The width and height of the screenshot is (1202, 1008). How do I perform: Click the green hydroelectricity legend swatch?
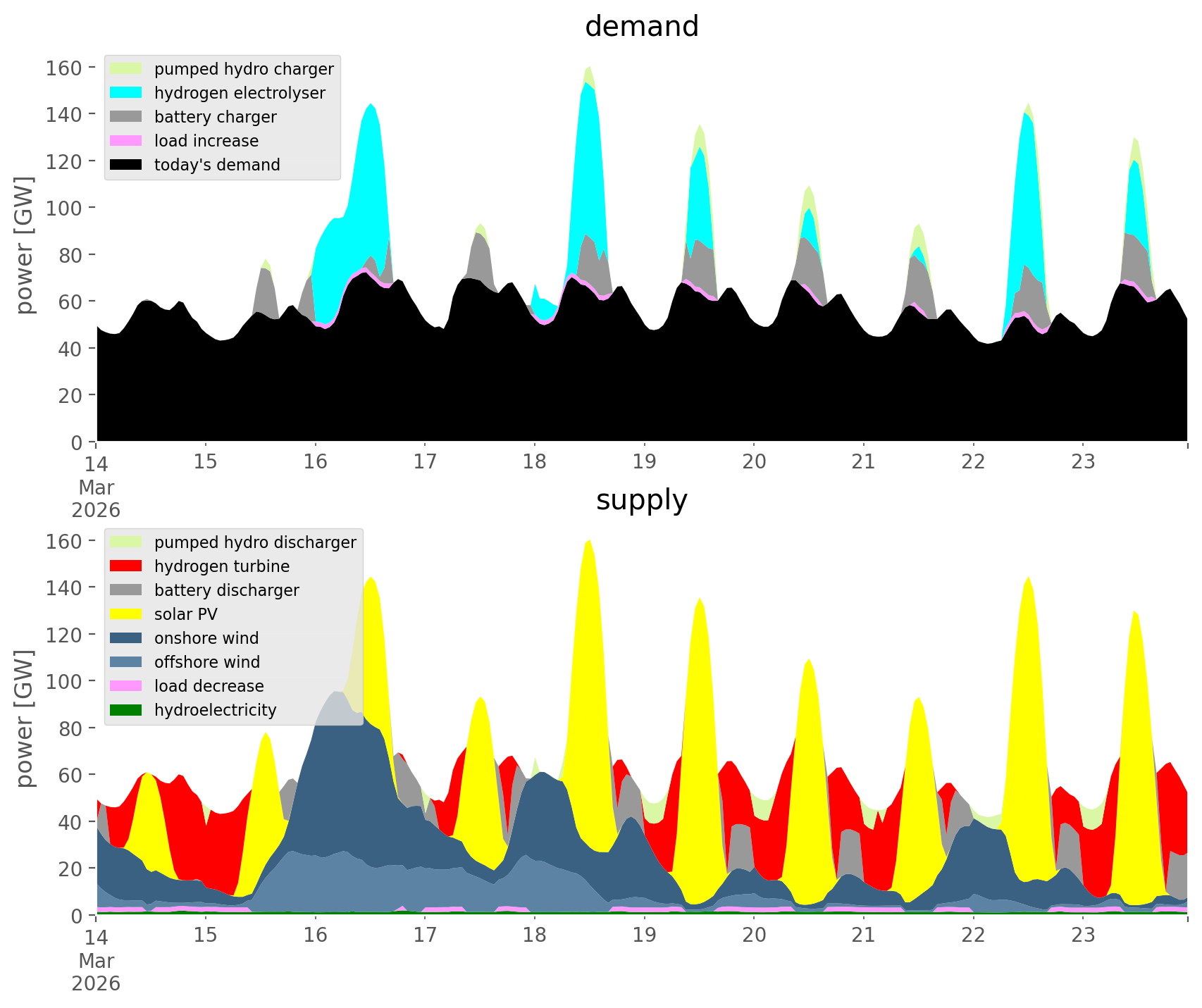pos(126,710)
